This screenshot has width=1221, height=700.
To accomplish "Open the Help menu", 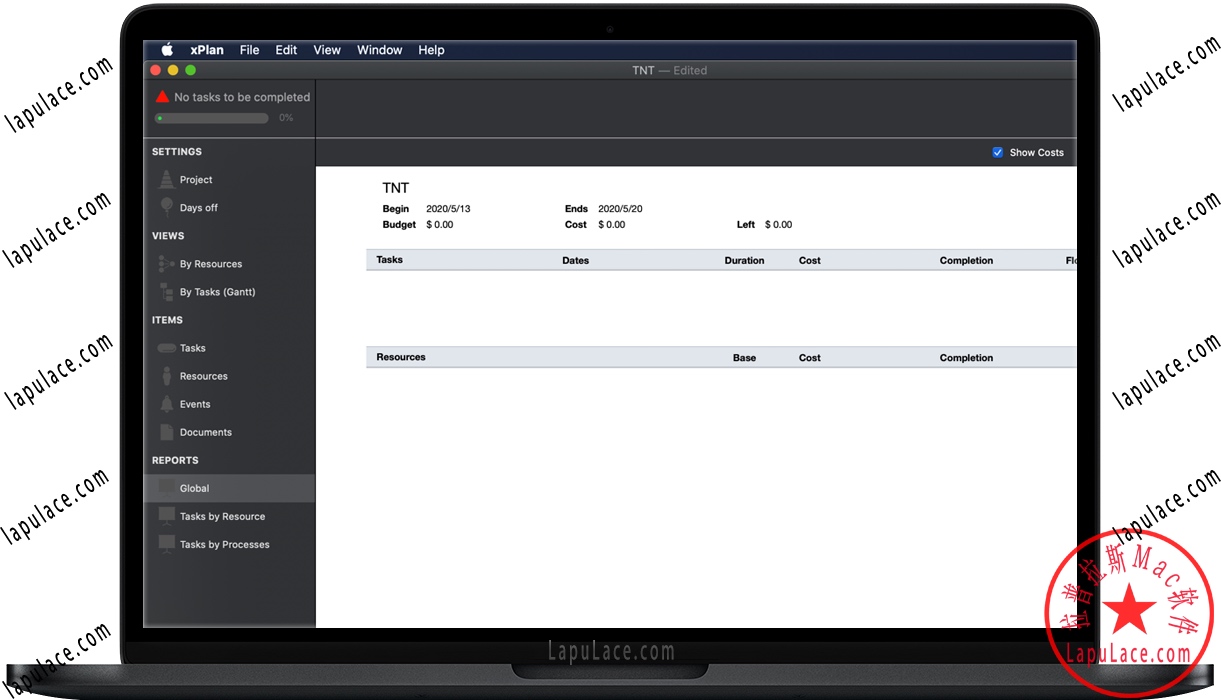I will (431, 50).
